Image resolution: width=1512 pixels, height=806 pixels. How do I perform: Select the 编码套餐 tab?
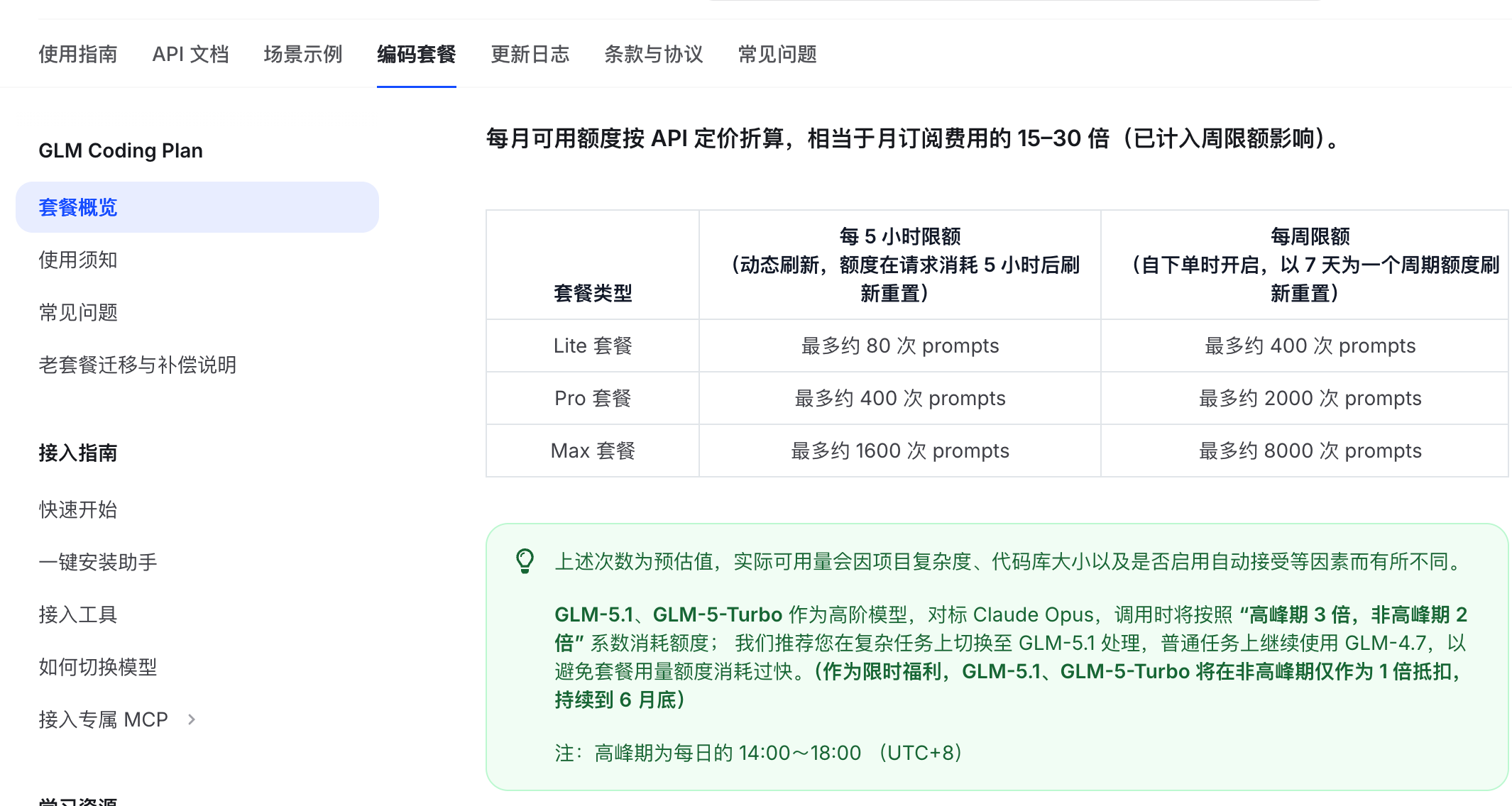pyautogui.click(x=417, y=54)
